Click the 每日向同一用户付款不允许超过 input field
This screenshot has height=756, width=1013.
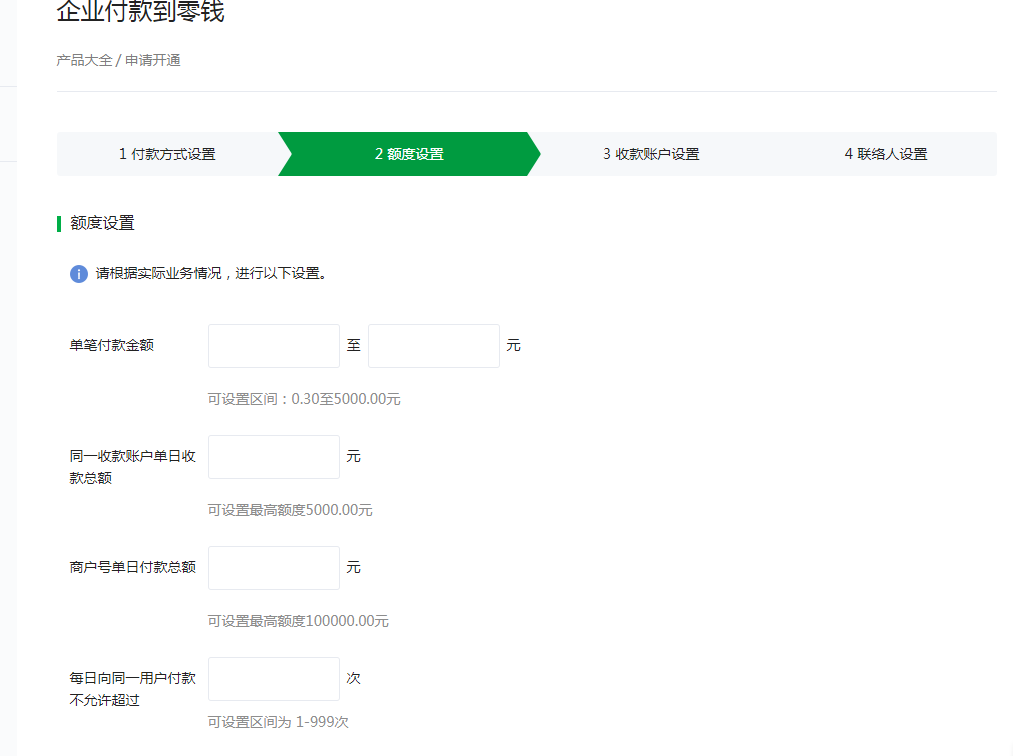pyautogui.click(x=274, y=679)
